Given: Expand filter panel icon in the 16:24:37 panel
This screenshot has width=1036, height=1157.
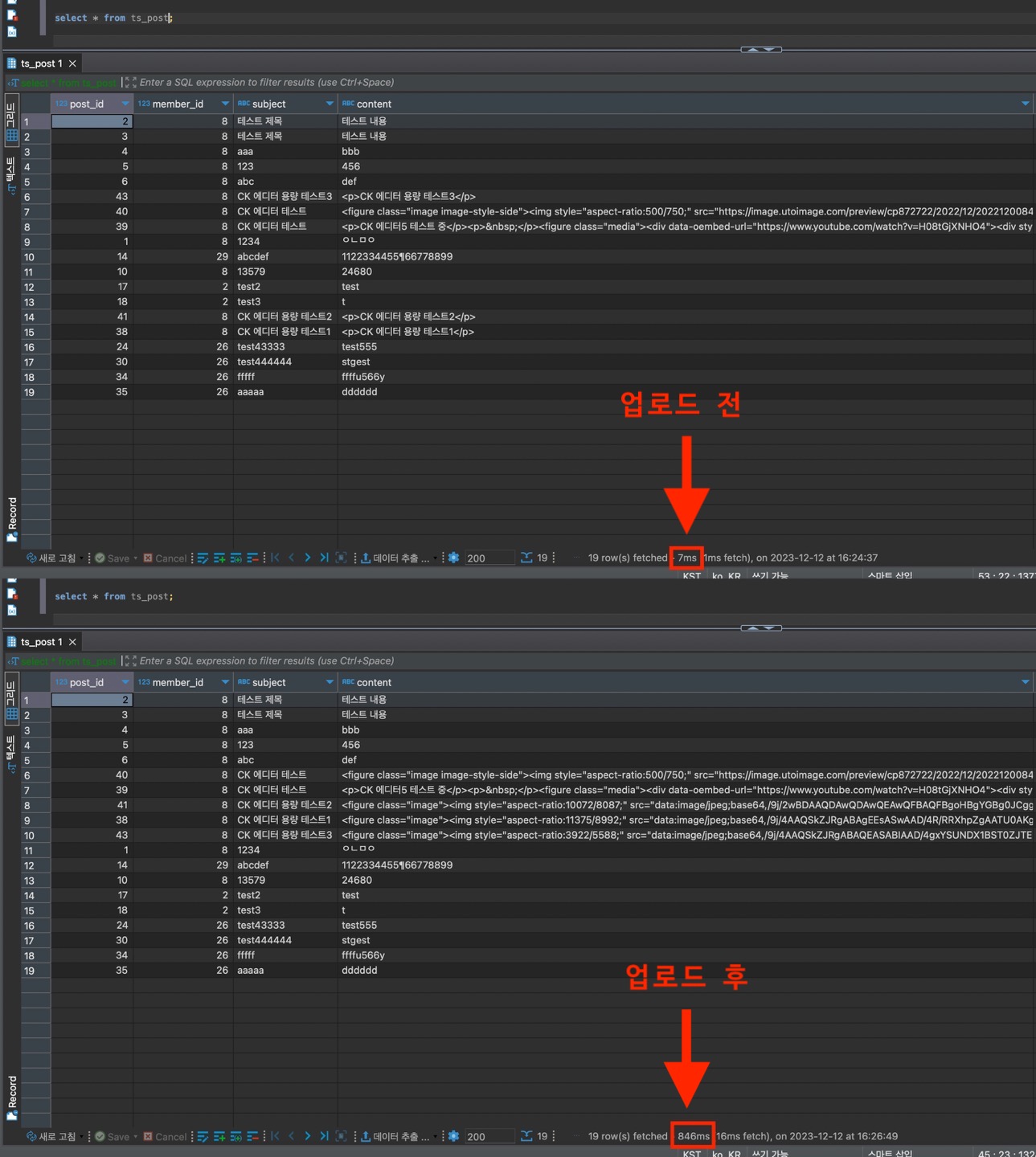Looking at the screenshot, I should point(129,82).
